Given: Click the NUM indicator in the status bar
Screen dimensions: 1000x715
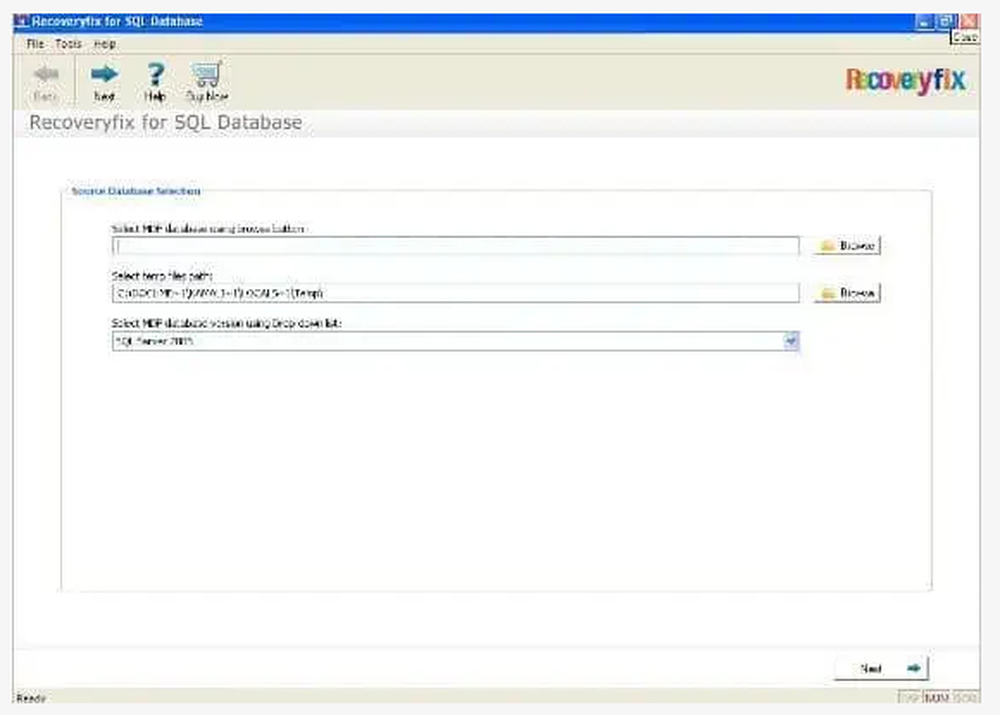Looking at the screenshot, I should [936, 698].
